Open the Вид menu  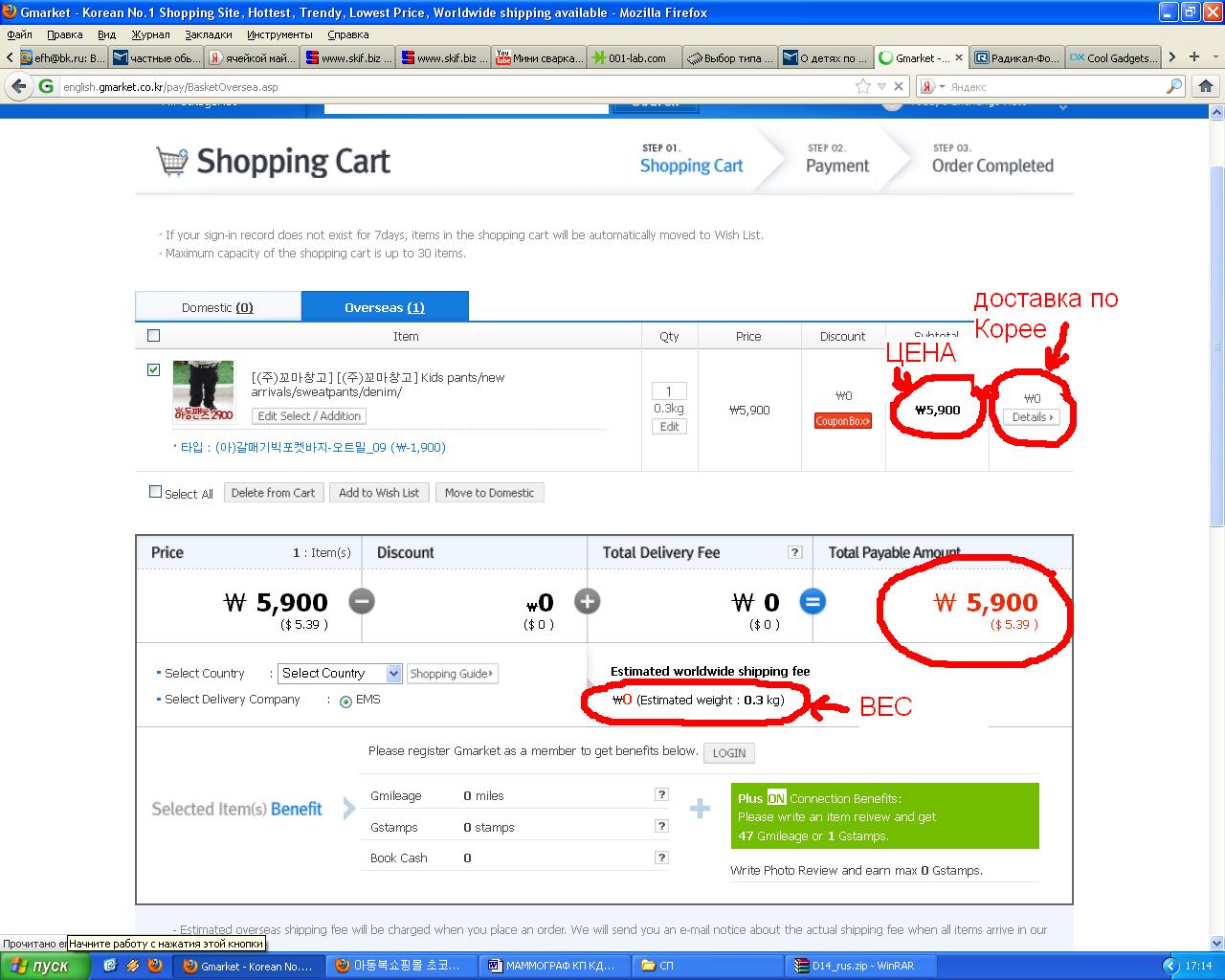[x=106, y=34]
